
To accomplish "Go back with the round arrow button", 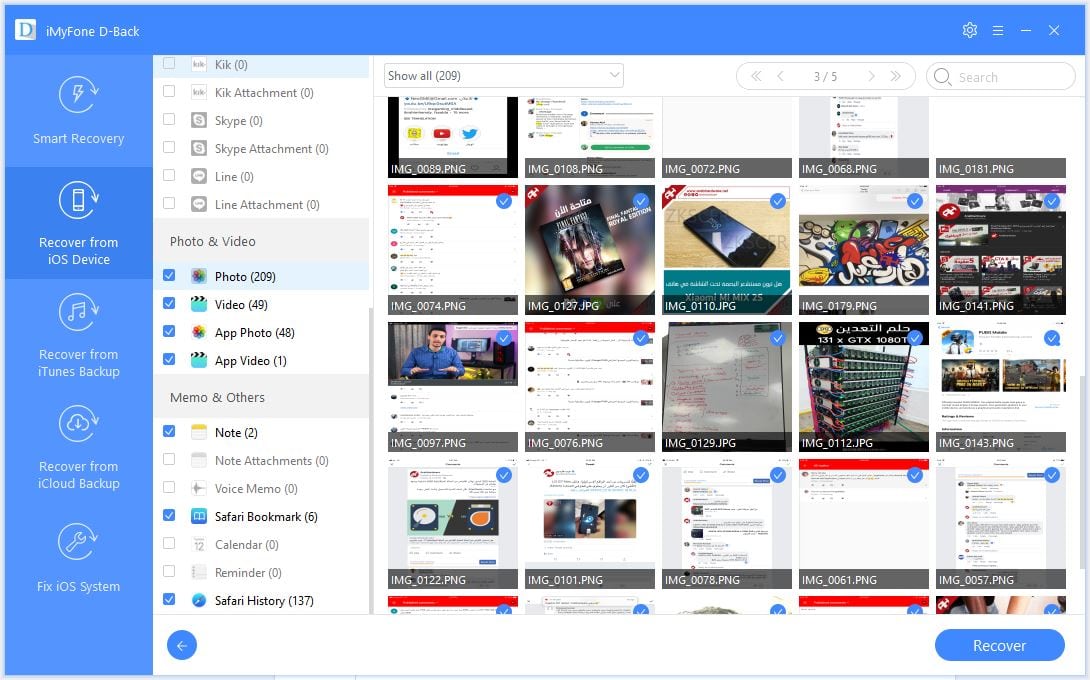I will [x=182, y=645].
